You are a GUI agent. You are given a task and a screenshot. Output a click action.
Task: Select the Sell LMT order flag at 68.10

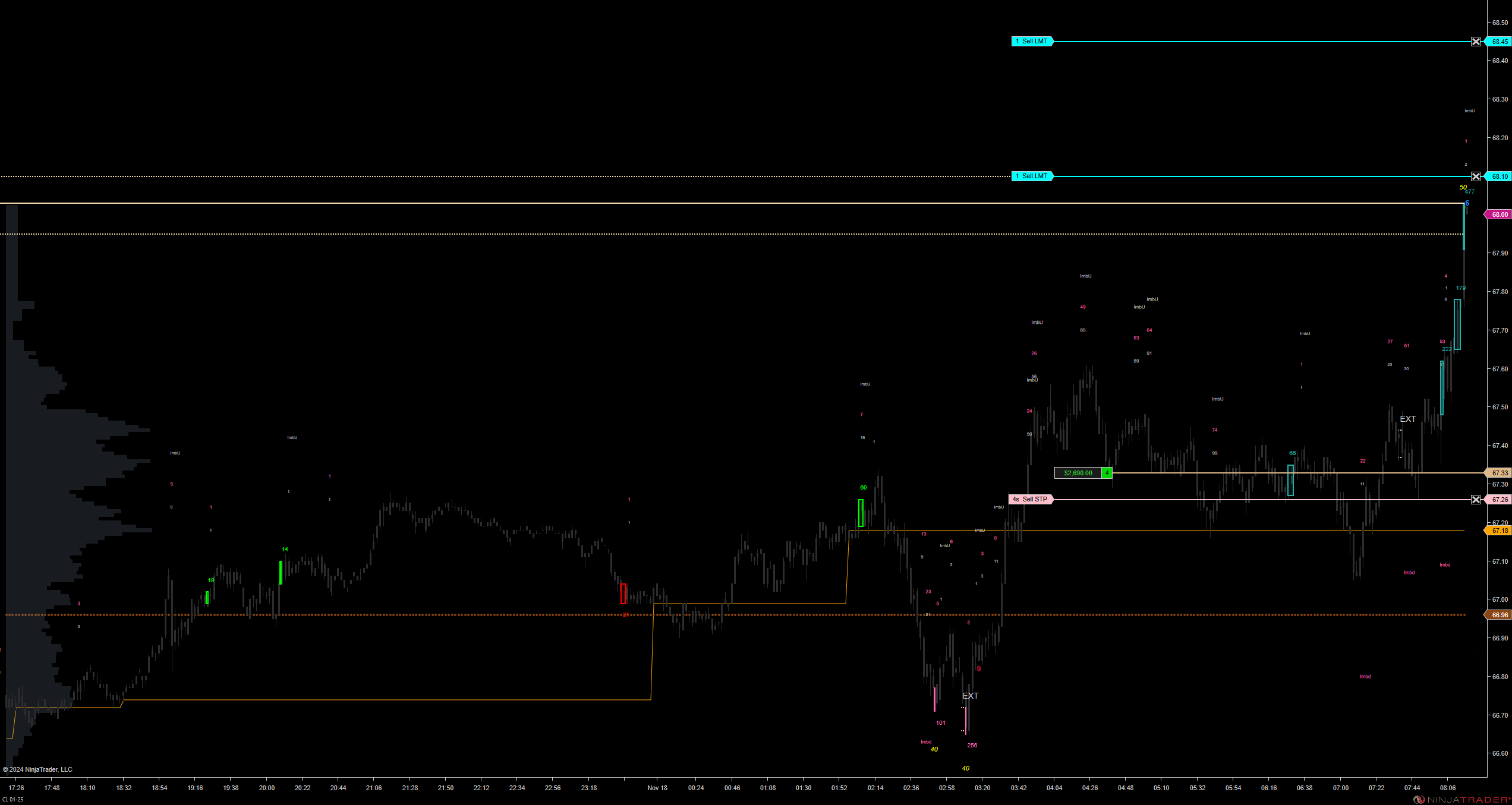tap(1032, 176)
